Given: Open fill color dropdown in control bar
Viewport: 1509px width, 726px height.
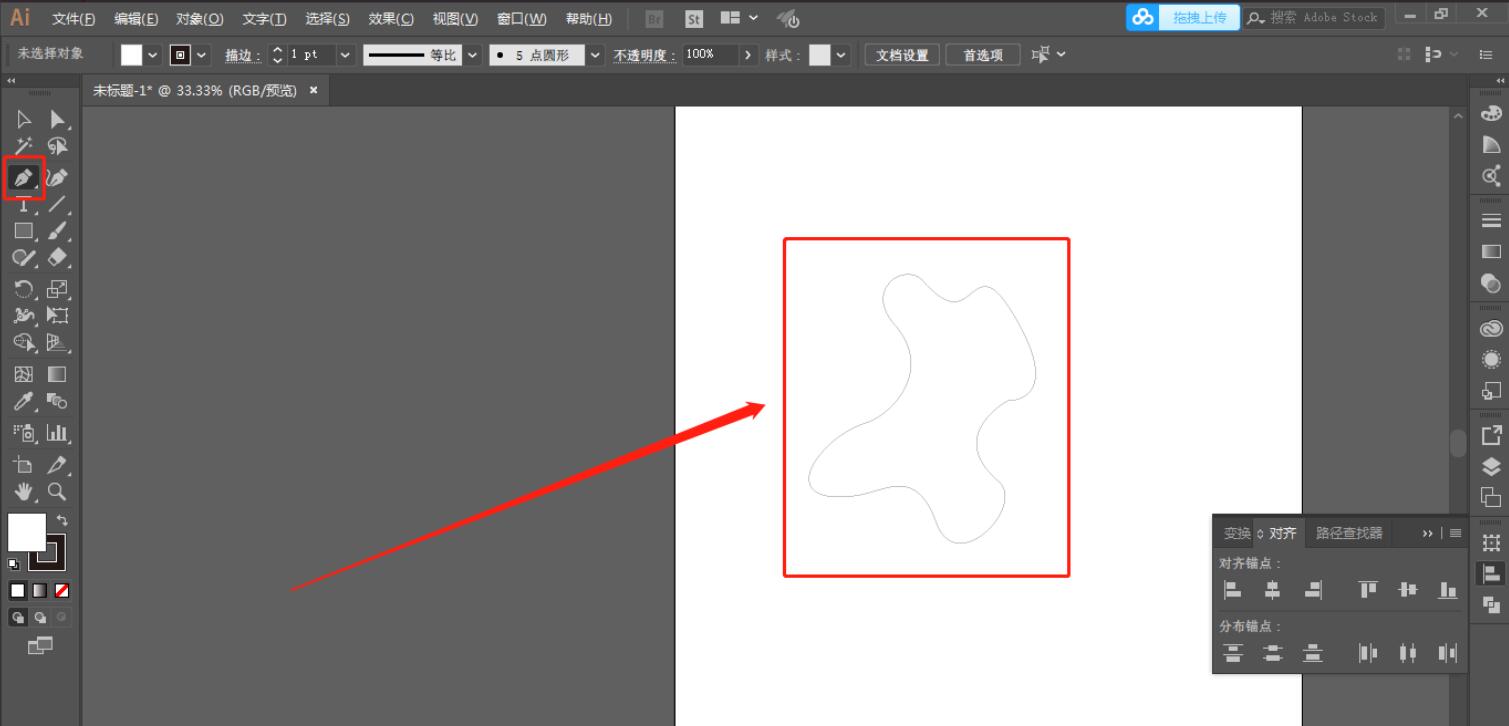Looking at the screenshot, I should (153, 55).
